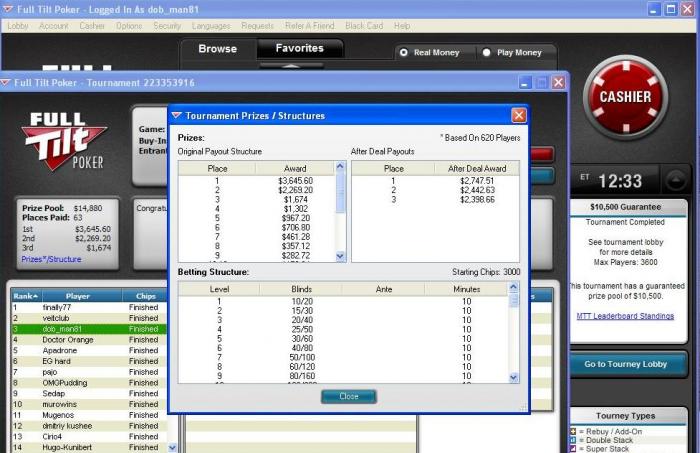Open the Security menu
The width and height of the screenshot is (700, 453).
coord(167,26)
